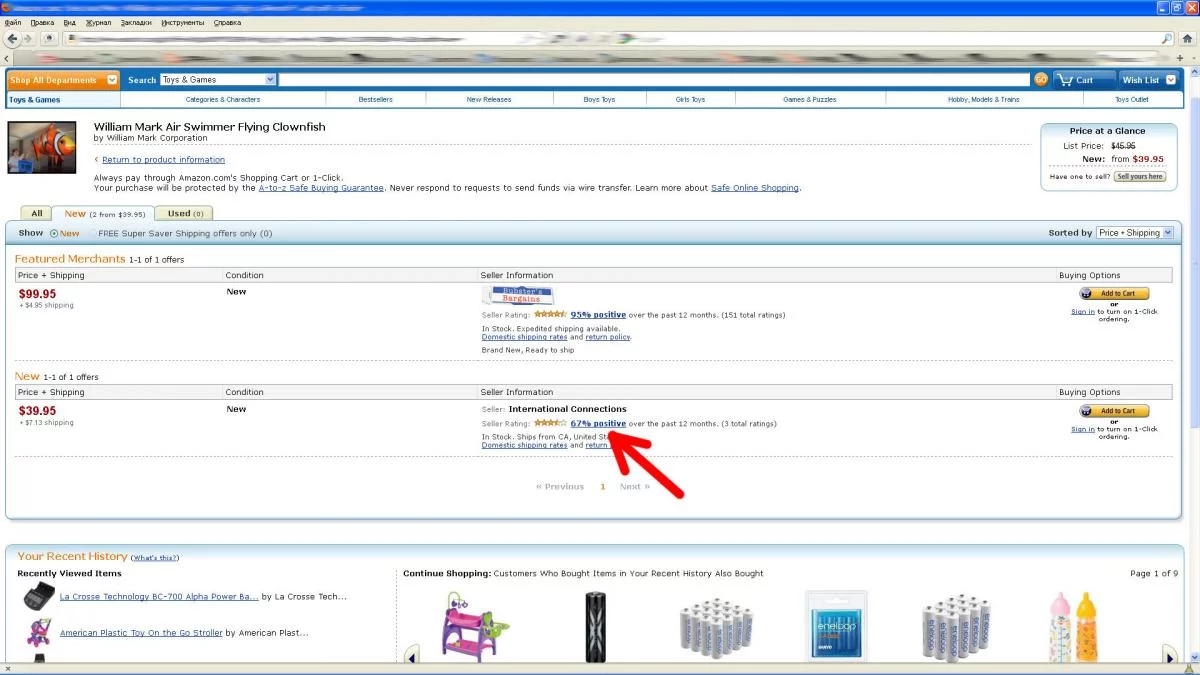Select the New radio button under Show
This screenshot has width=1200, height=675.
[x=54, y=233]
